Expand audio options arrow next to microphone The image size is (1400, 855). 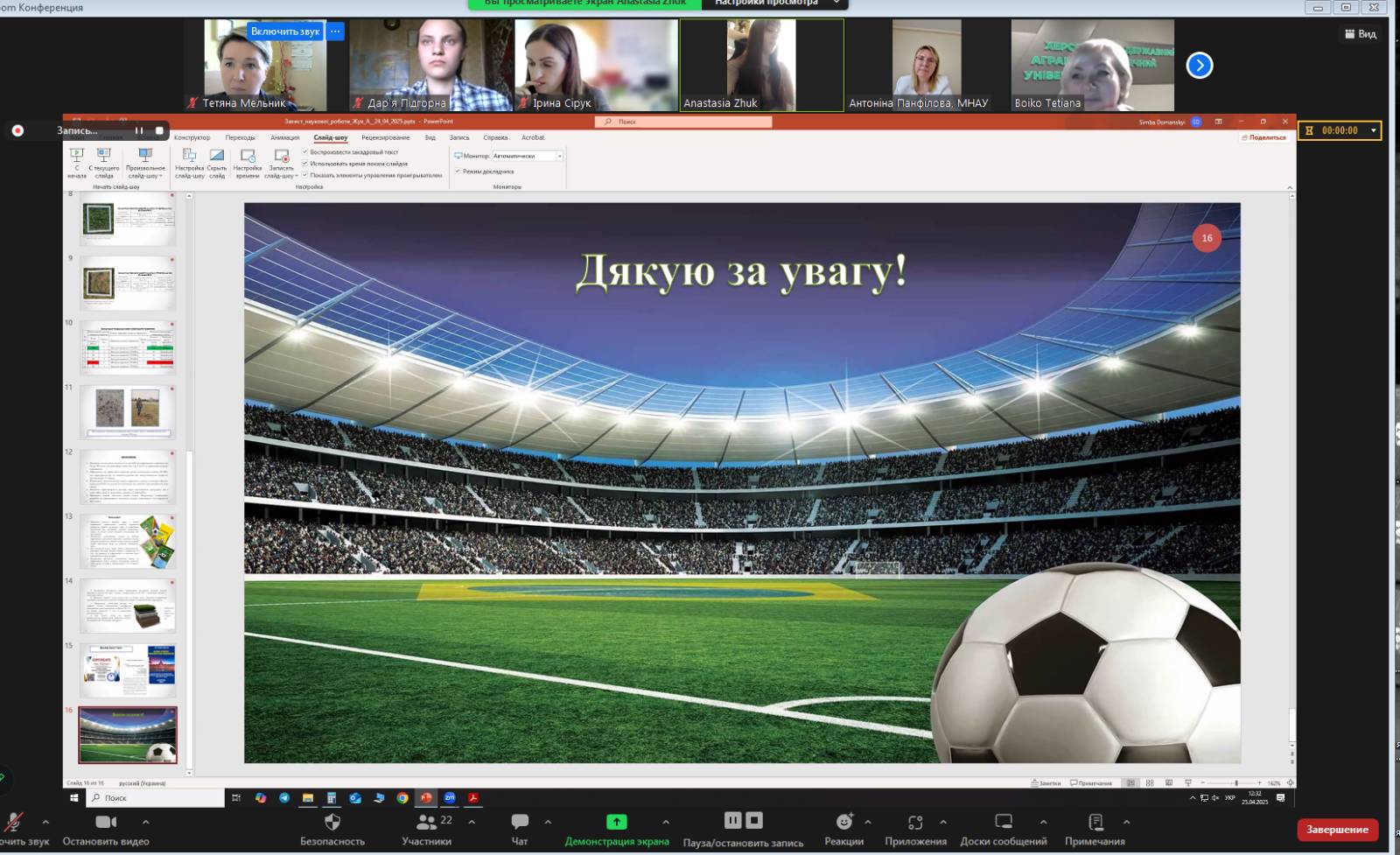[x=45, y=822]
